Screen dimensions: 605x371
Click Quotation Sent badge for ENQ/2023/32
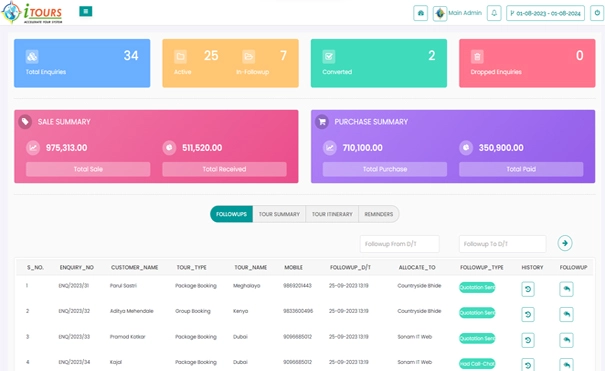click(477, 313)
